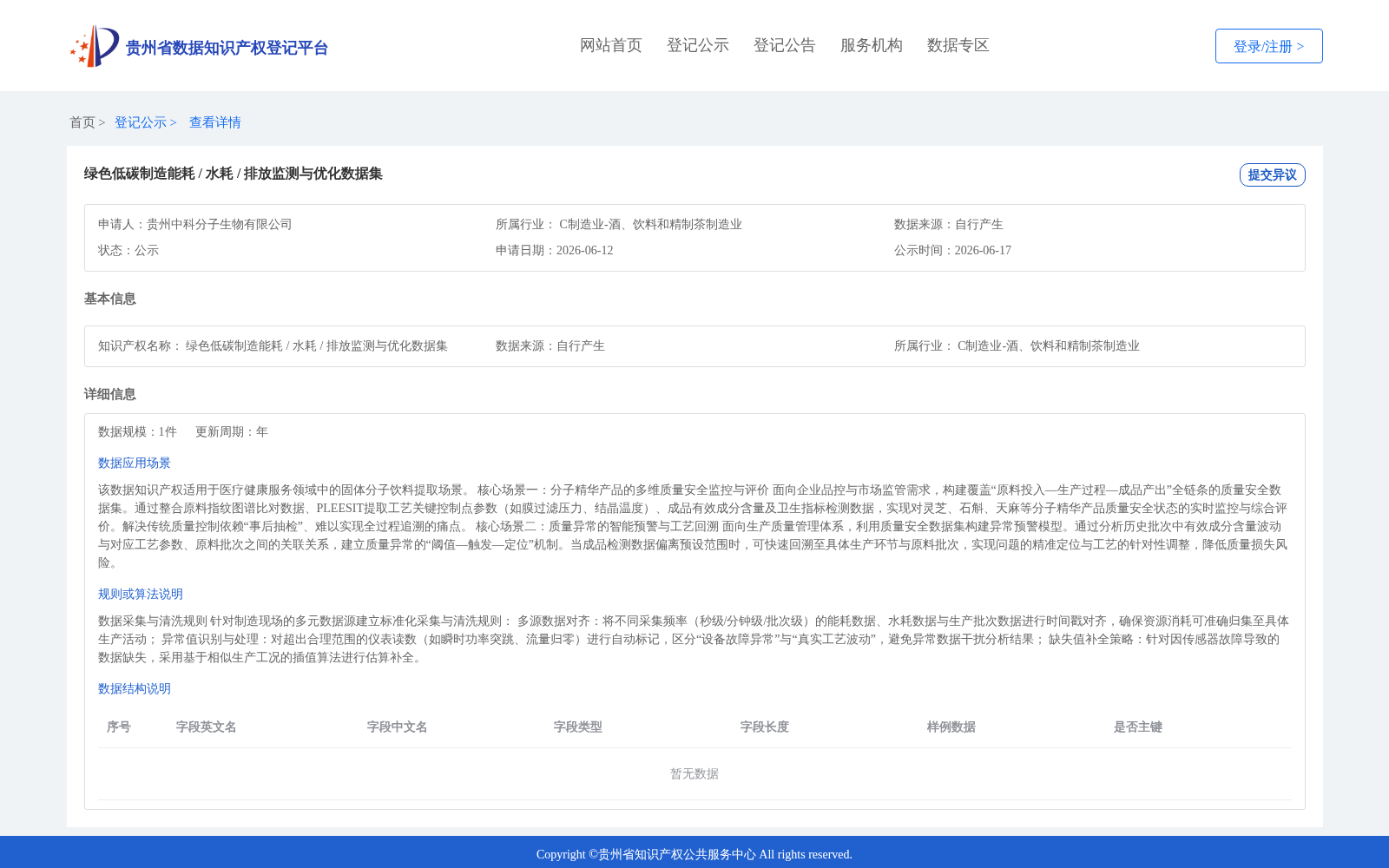This screenshot has width=1389, height=868.
Task: Click 样例数据 column header
Action: click(x=951, y=727)
